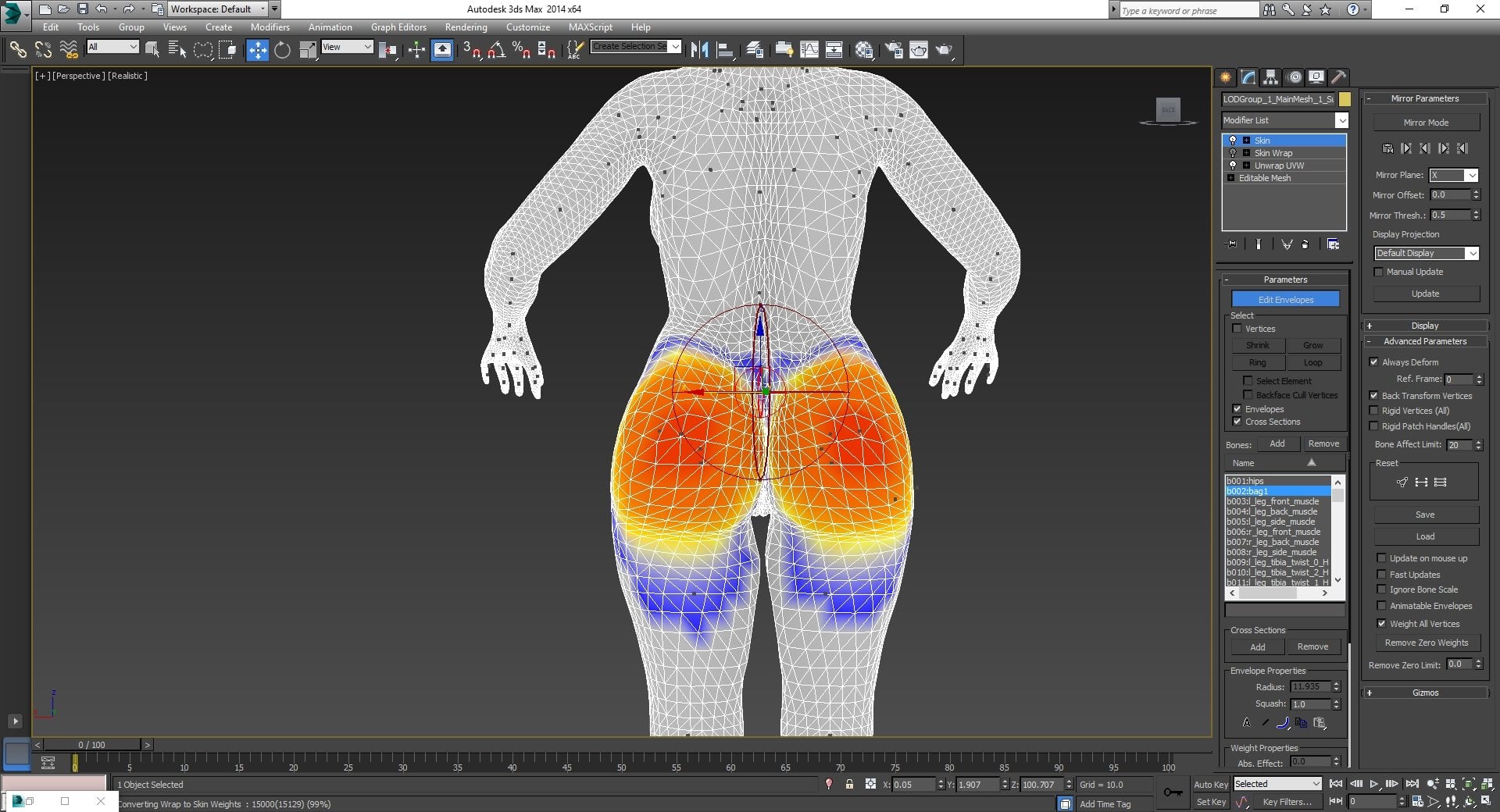This screenshot has height=812, width=1500.
Task: Open the Modifiers menu
Action: tap(270, 27)
